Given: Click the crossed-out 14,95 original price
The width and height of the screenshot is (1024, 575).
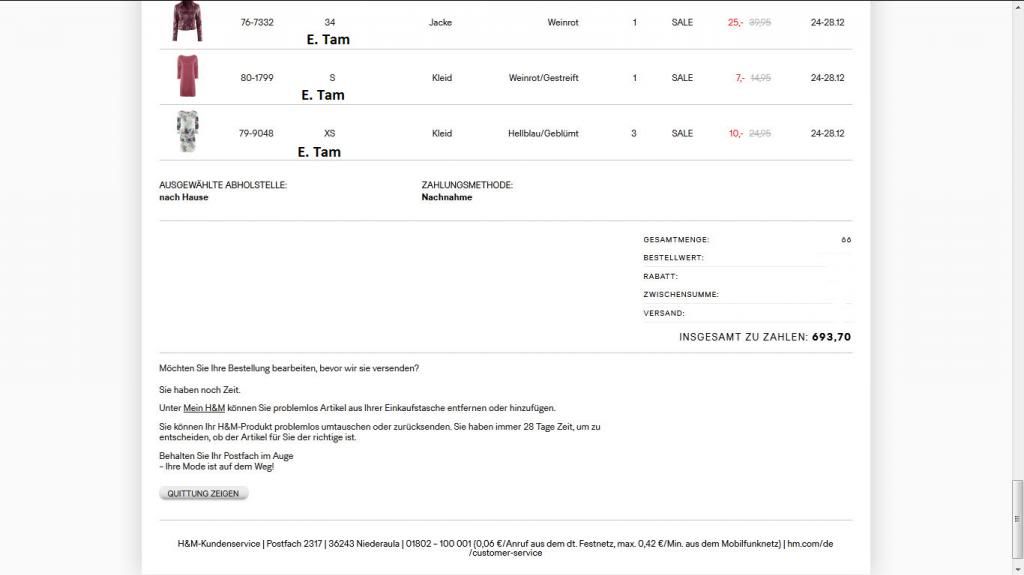Looking at the screenshot, I should click(760, 78).
